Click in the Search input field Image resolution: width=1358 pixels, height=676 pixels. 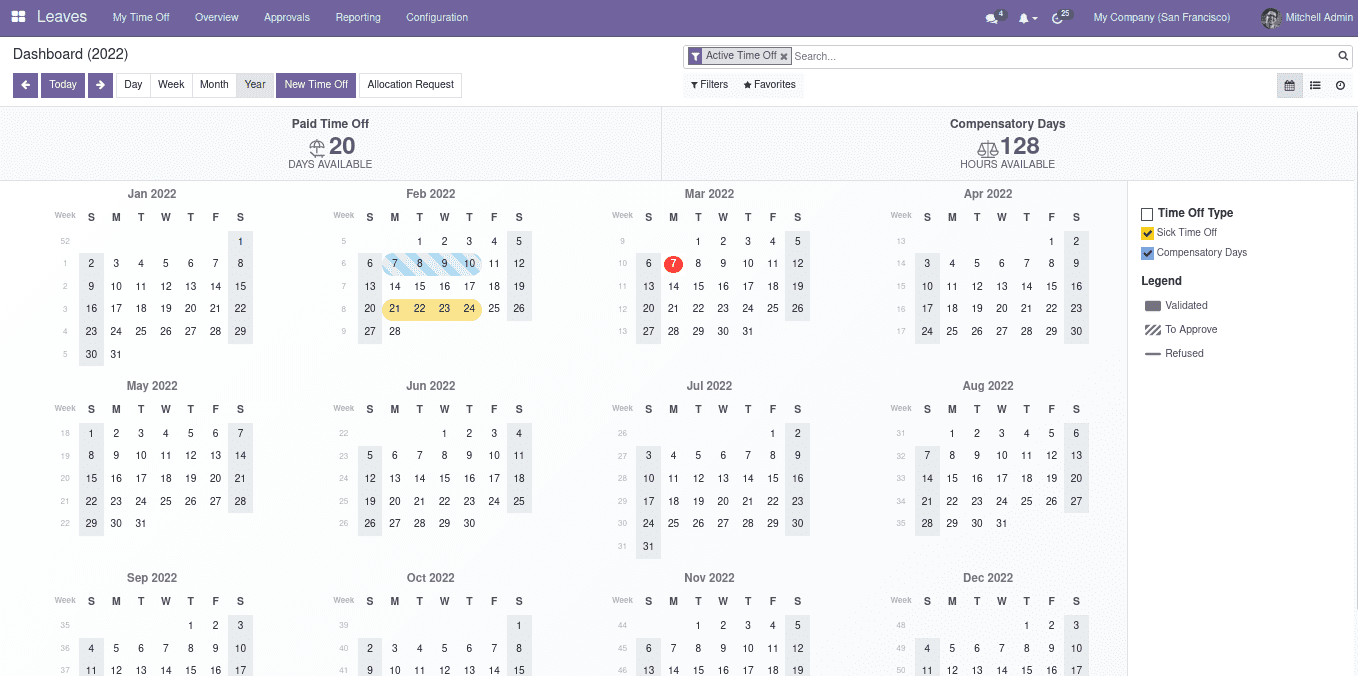pos(1060,56)
